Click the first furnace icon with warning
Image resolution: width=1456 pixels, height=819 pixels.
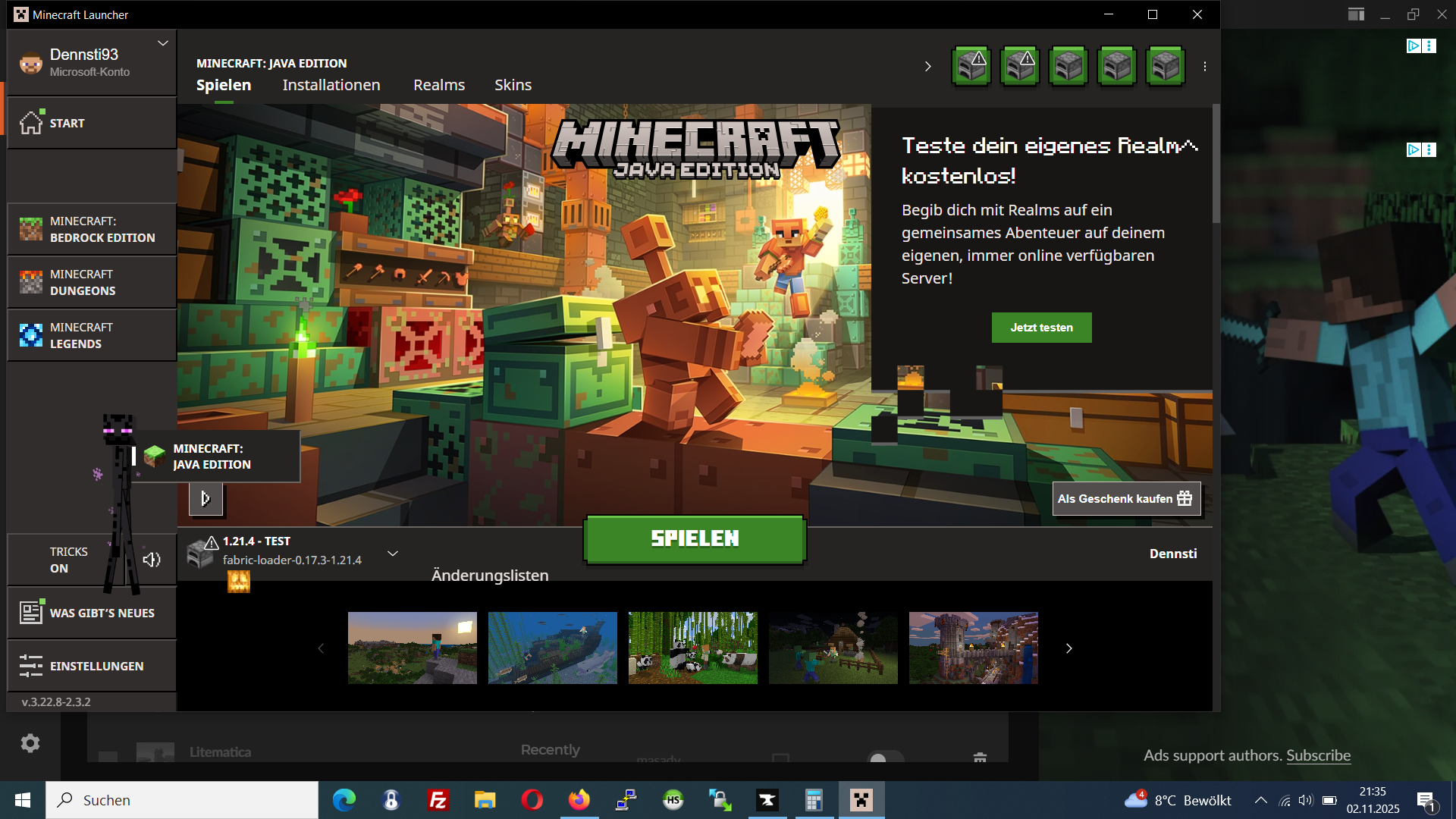pos(971,67)
